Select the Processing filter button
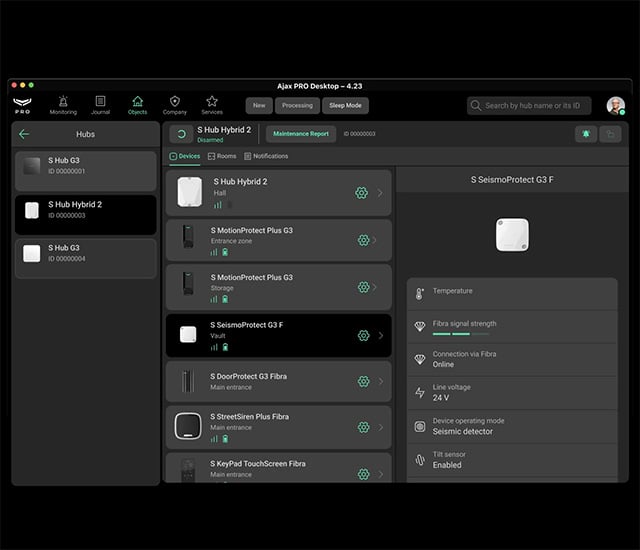The height and width of the screenshot is (550, 640). click(x=297, y=105)
